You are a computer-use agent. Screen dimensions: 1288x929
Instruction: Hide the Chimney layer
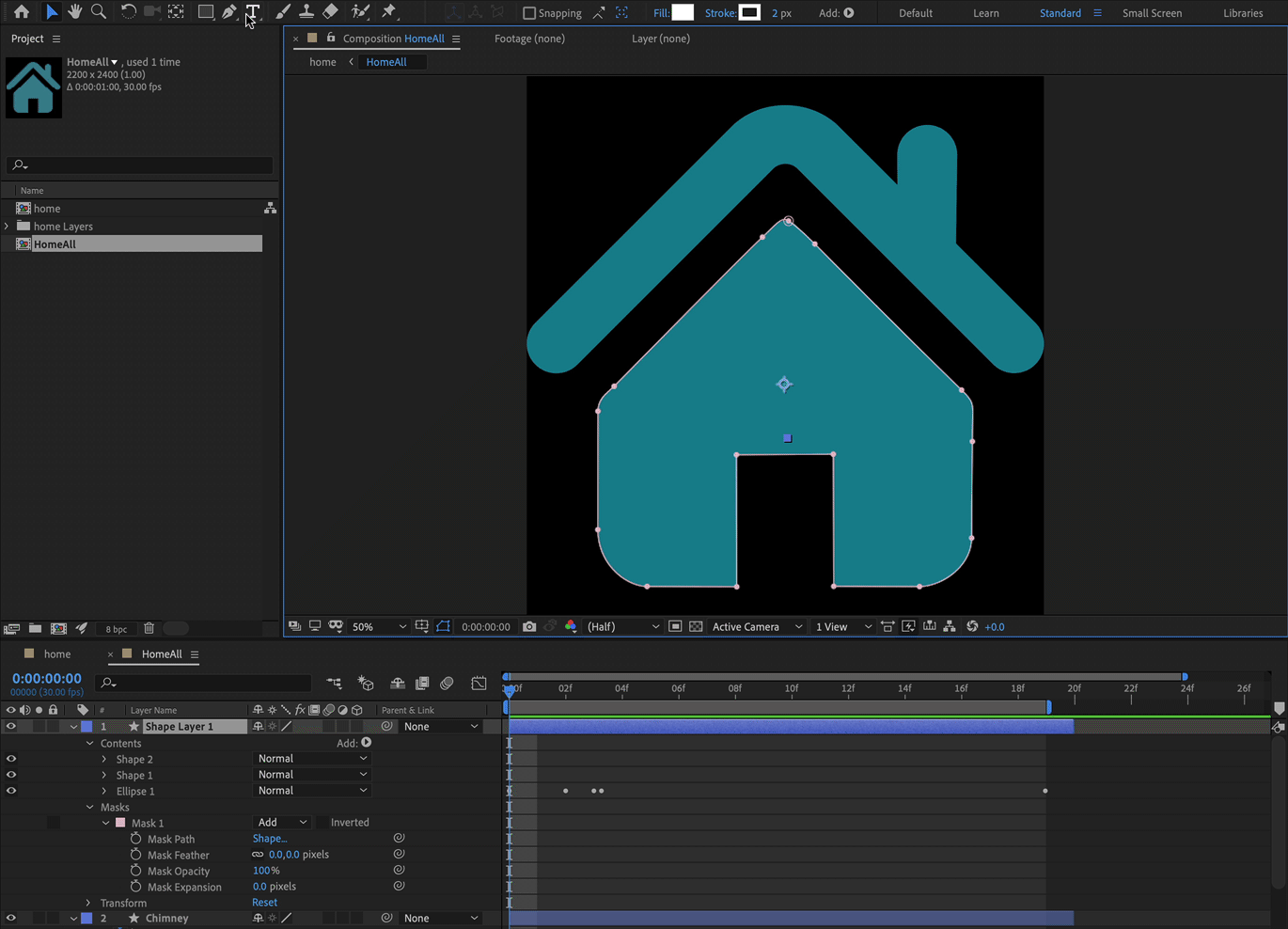click(x=11, y=918)
